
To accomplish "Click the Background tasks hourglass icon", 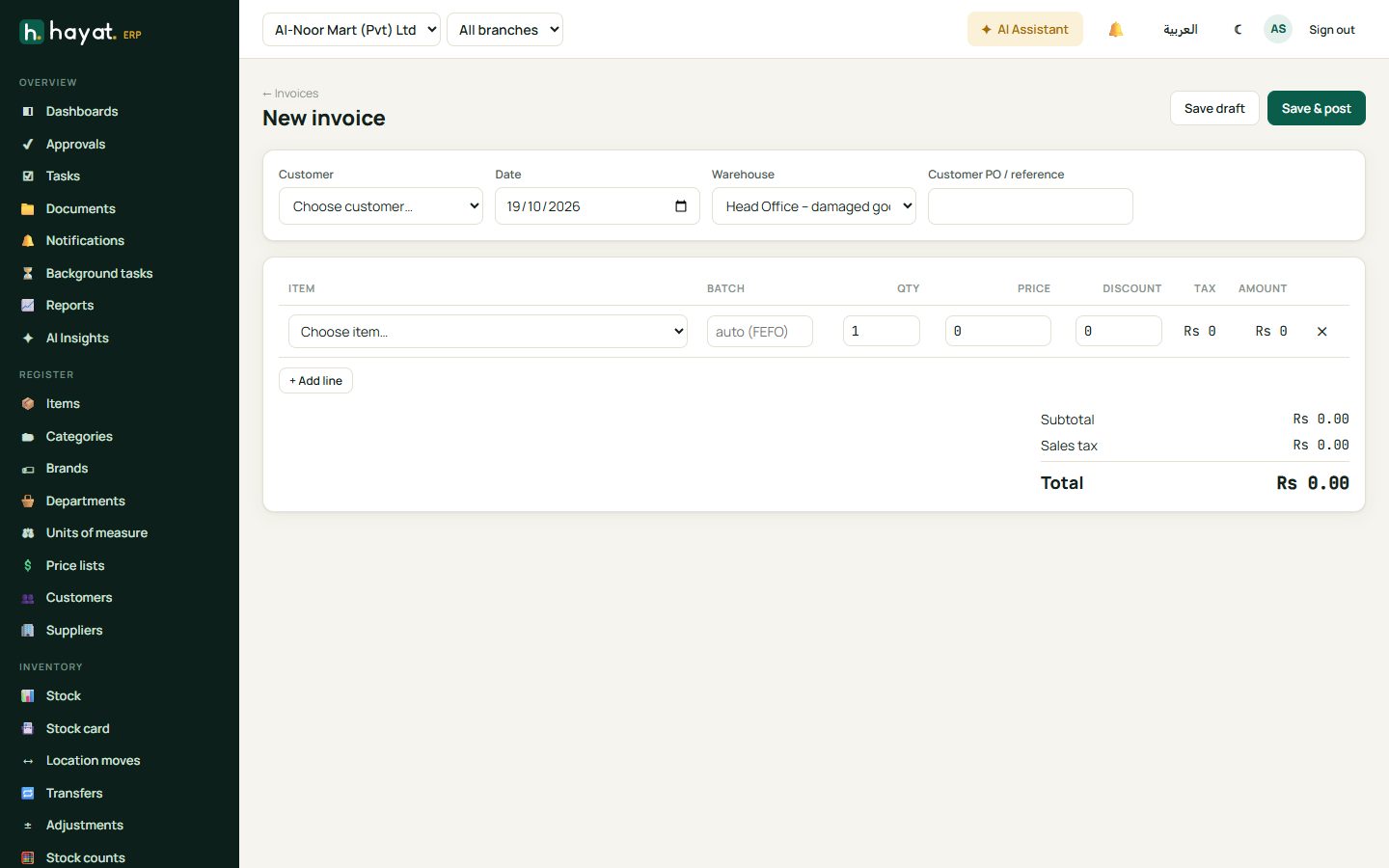I will coord(28,274).
